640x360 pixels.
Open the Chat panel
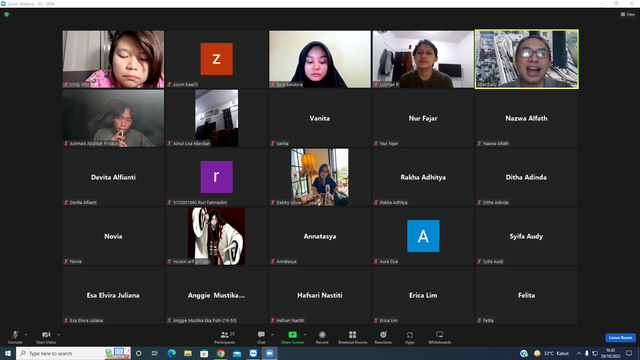[x=261, y=337]
